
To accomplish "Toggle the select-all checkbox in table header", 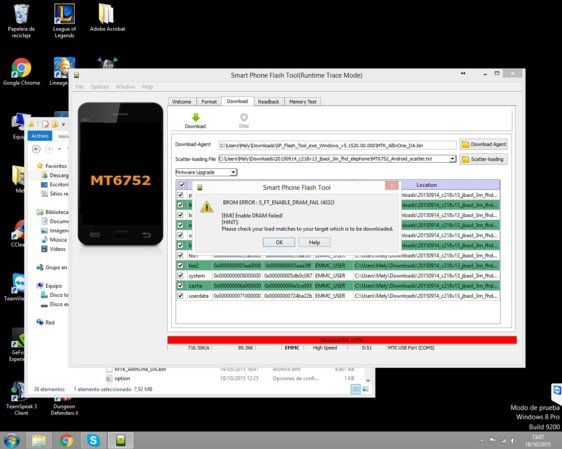I will coord(182,185).
